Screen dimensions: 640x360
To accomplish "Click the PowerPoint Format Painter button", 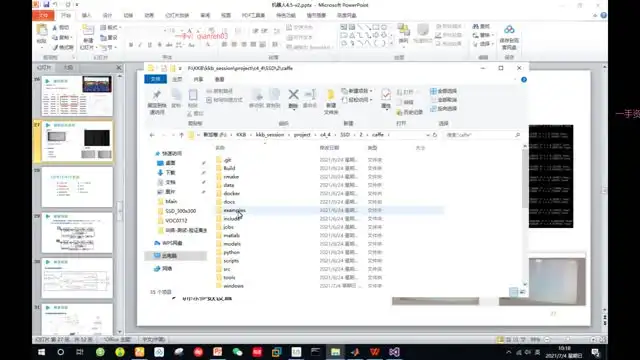I will (x=63, y=47).
